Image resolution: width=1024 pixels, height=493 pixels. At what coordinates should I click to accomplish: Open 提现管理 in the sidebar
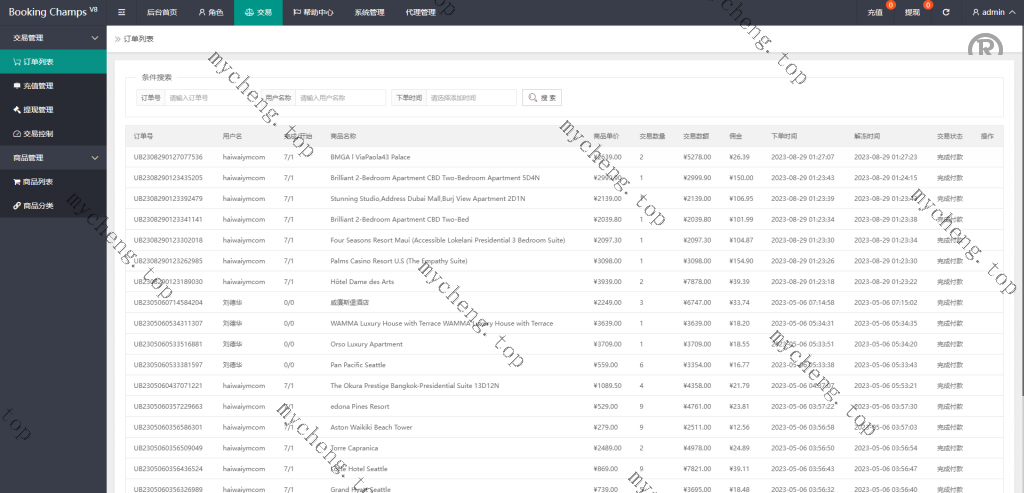pos(38,109)
